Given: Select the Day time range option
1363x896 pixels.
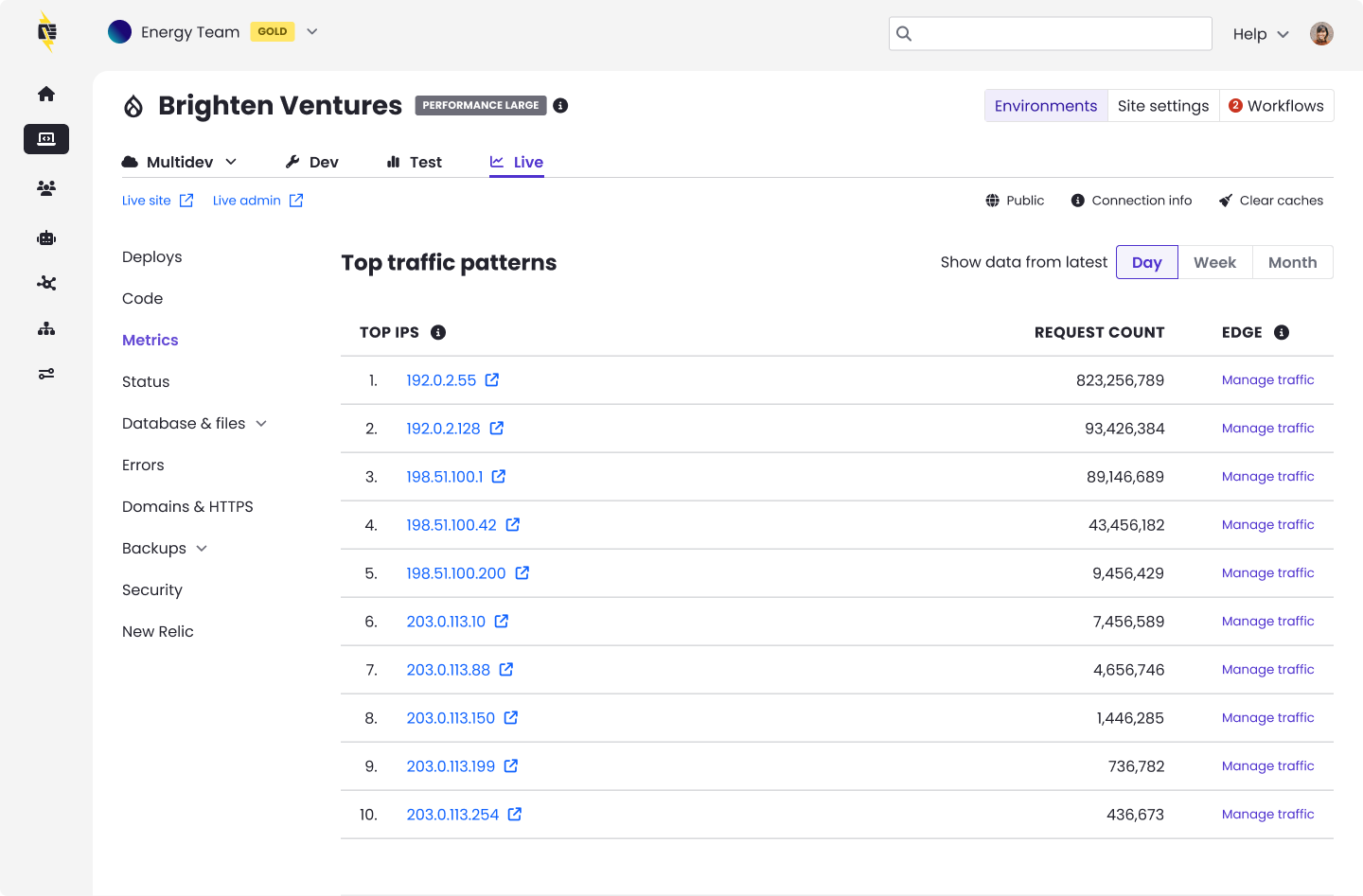Looking at the screenshot, I should (1146, 262).
